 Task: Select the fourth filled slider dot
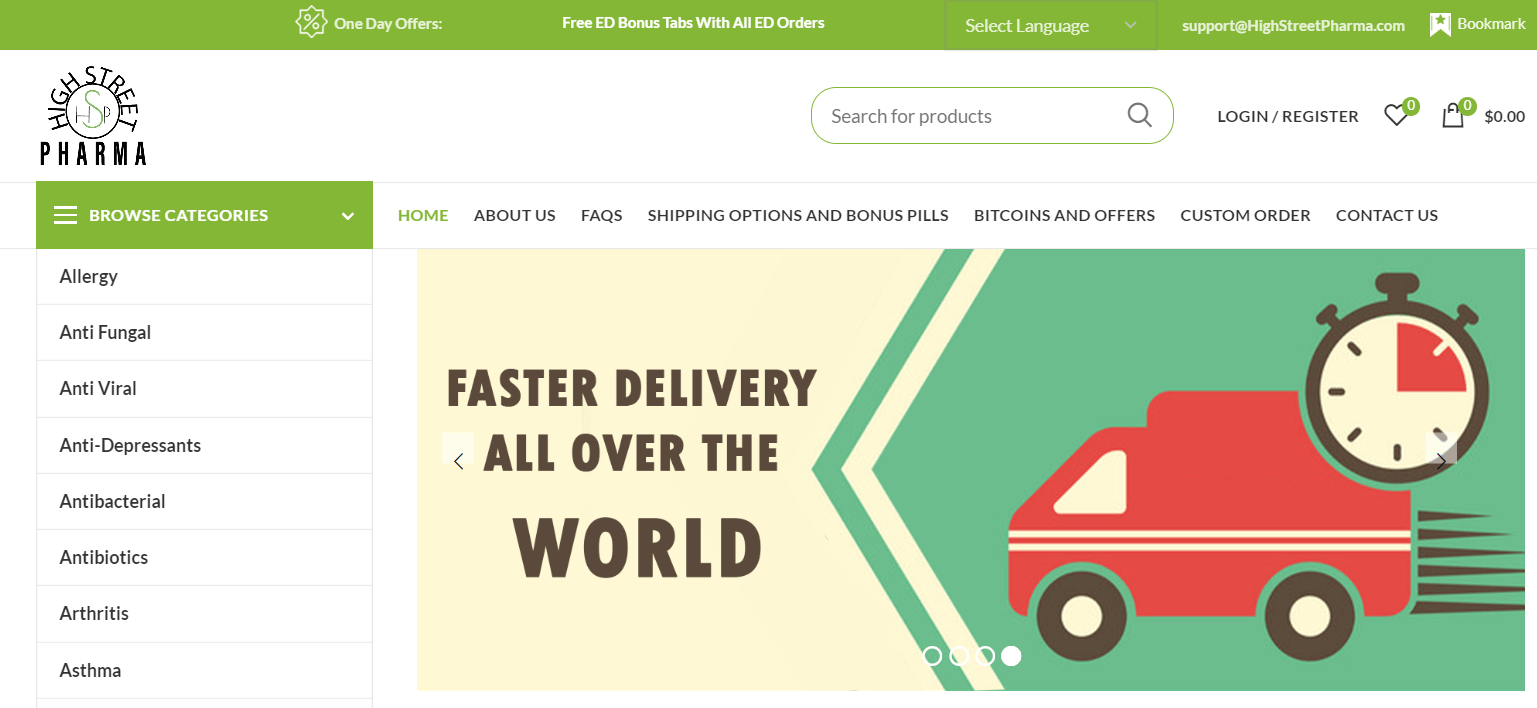(1011, 656)
